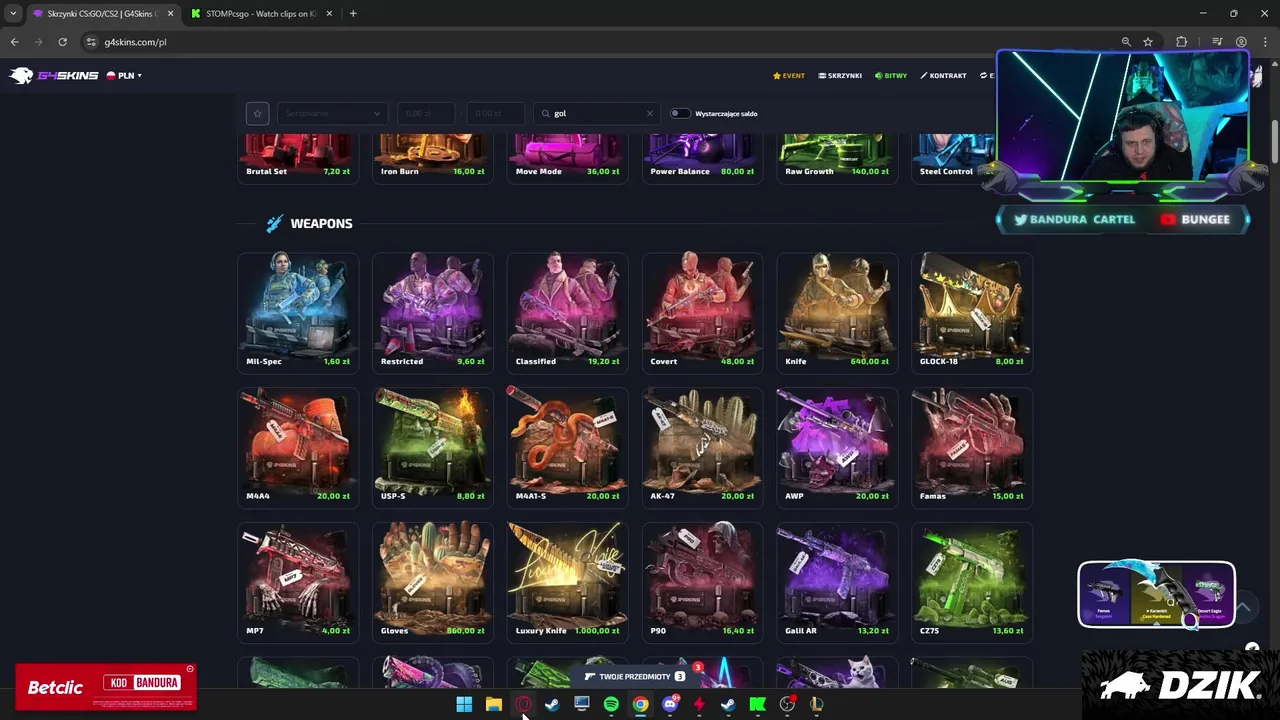The image size is (1280, 720).
Task: Open the CZ75 case
Action: point(972,581)
